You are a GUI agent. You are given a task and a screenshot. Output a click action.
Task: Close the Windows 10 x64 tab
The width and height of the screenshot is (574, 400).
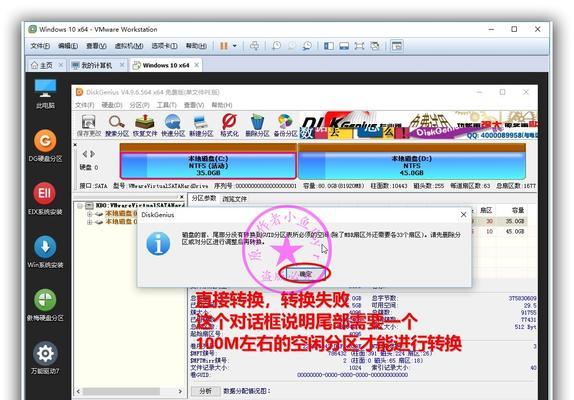[x=197, y=65]
